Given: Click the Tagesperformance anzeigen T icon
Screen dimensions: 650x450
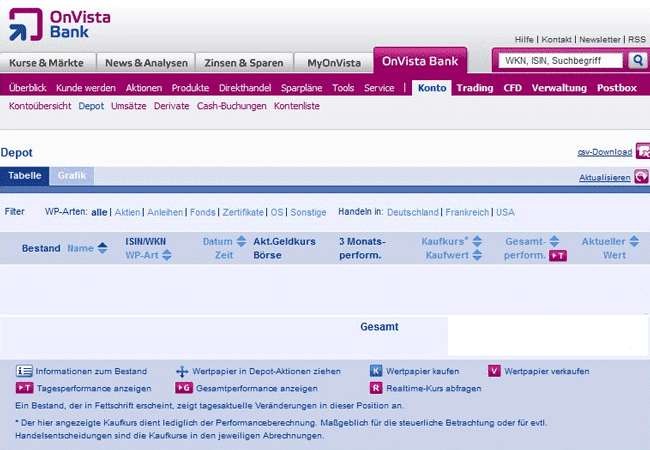Looking at the screenshot, I should click(24, 388).
